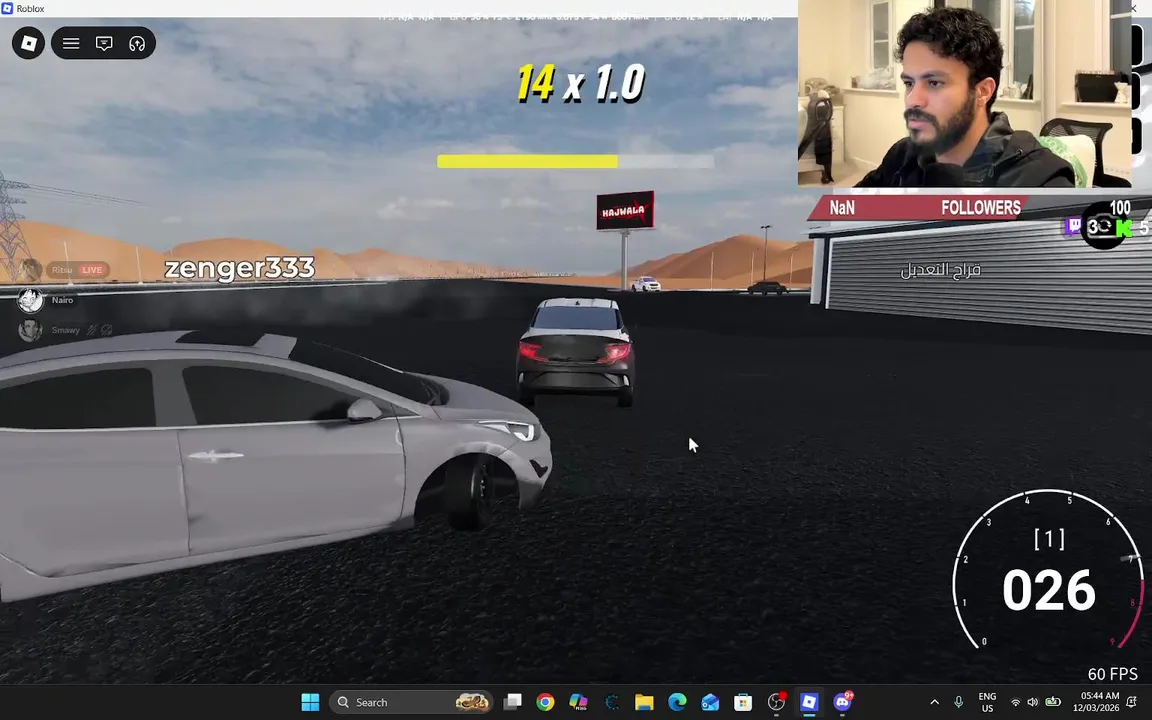Screen dimensions: 1152x720
Task: Click the zenger333 player name tag
Action: point(240,268)
